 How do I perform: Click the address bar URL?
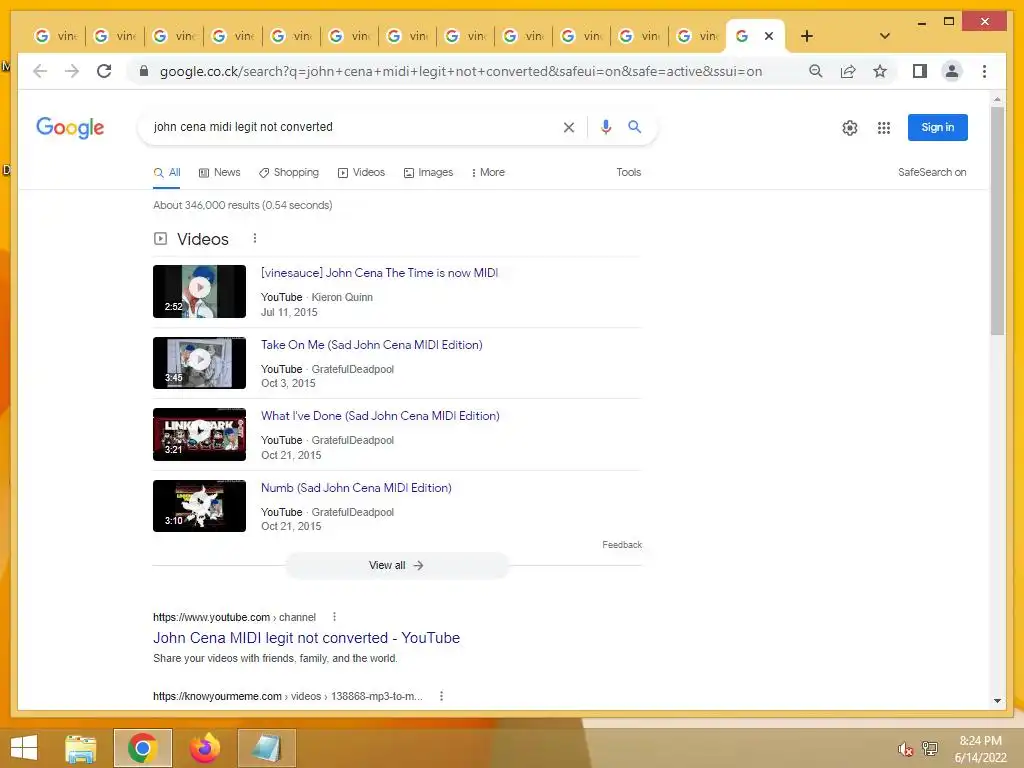tap(461, 71)
